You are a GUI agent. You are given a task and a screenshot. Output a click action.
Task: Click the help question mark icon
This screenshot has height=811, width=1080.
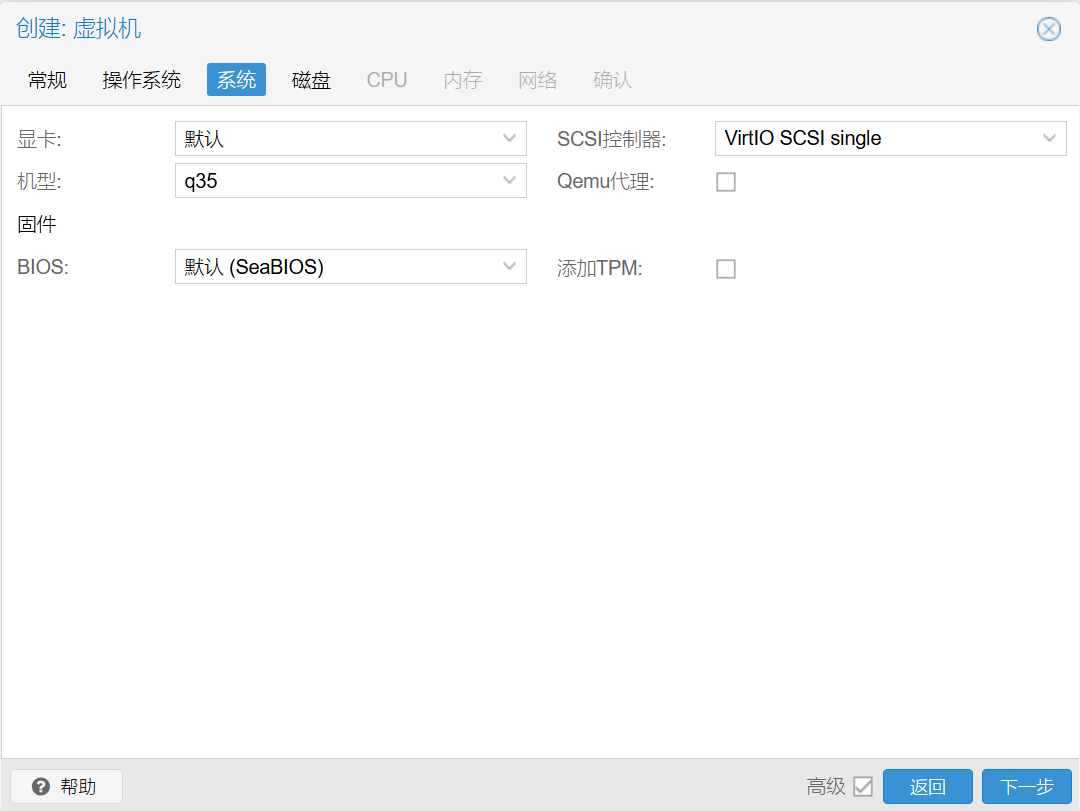(x=40, y=787)
